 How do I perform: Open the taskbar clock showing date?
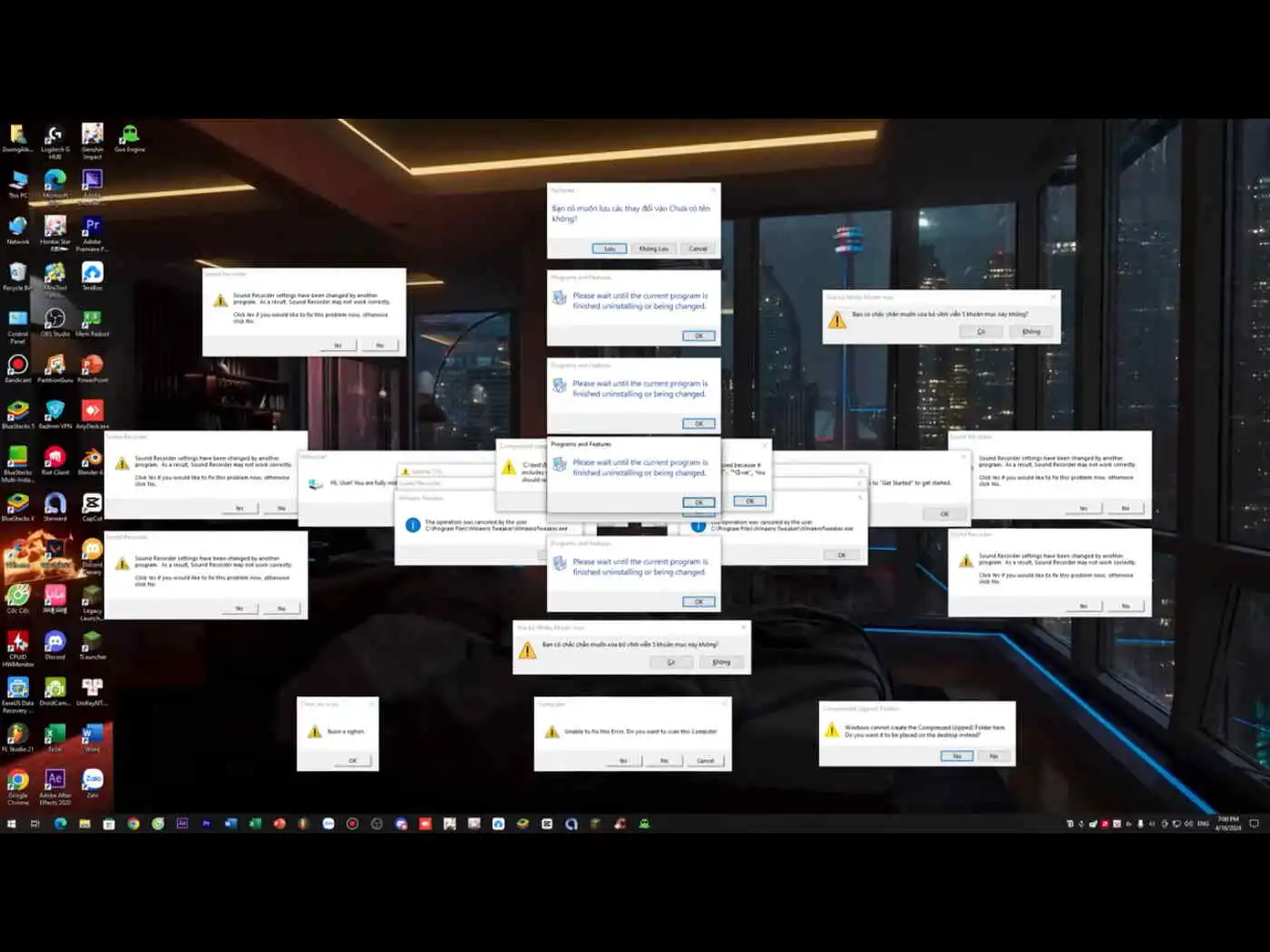(1228, 824)
